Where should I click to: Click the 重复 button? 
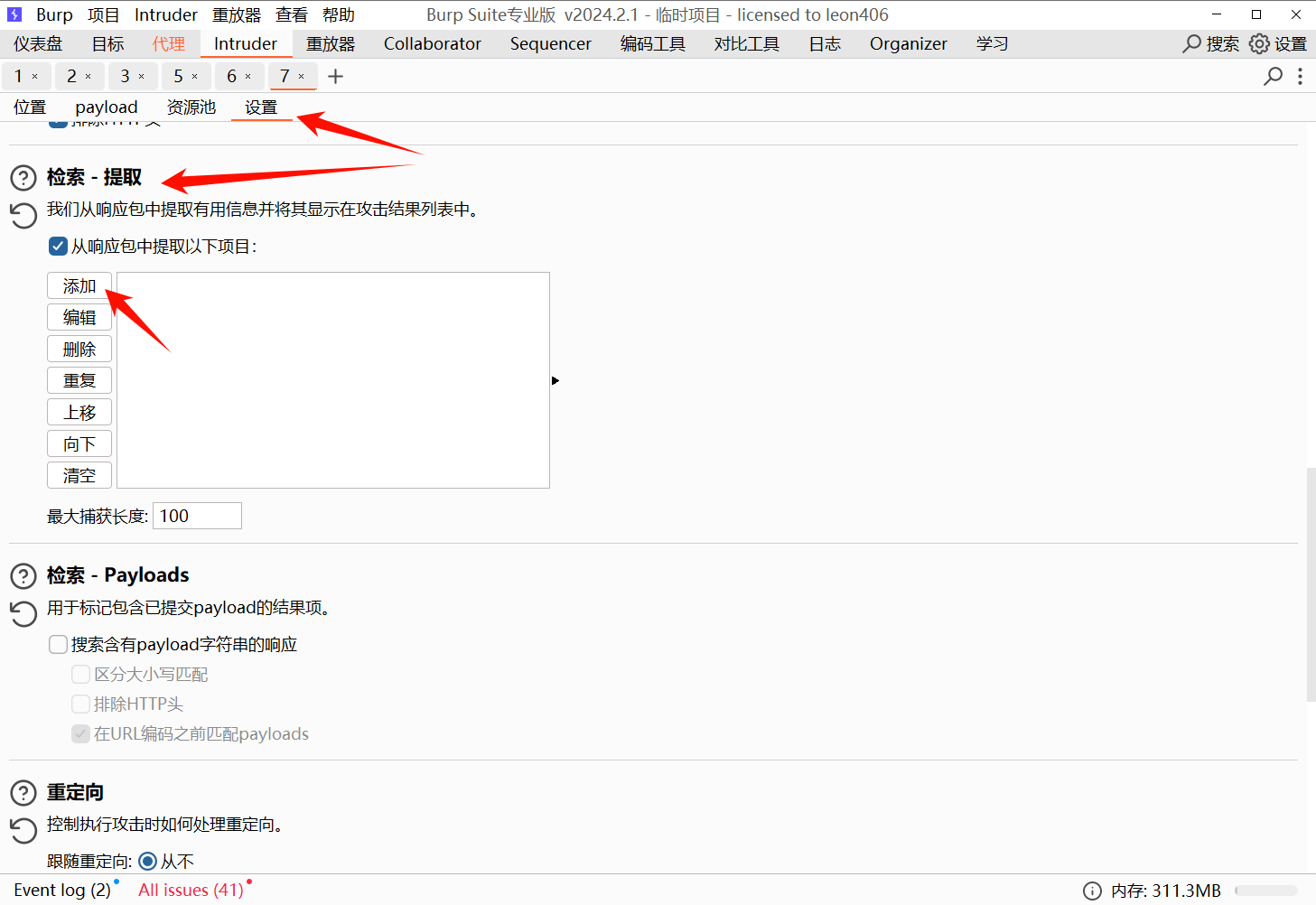point(79,380)
